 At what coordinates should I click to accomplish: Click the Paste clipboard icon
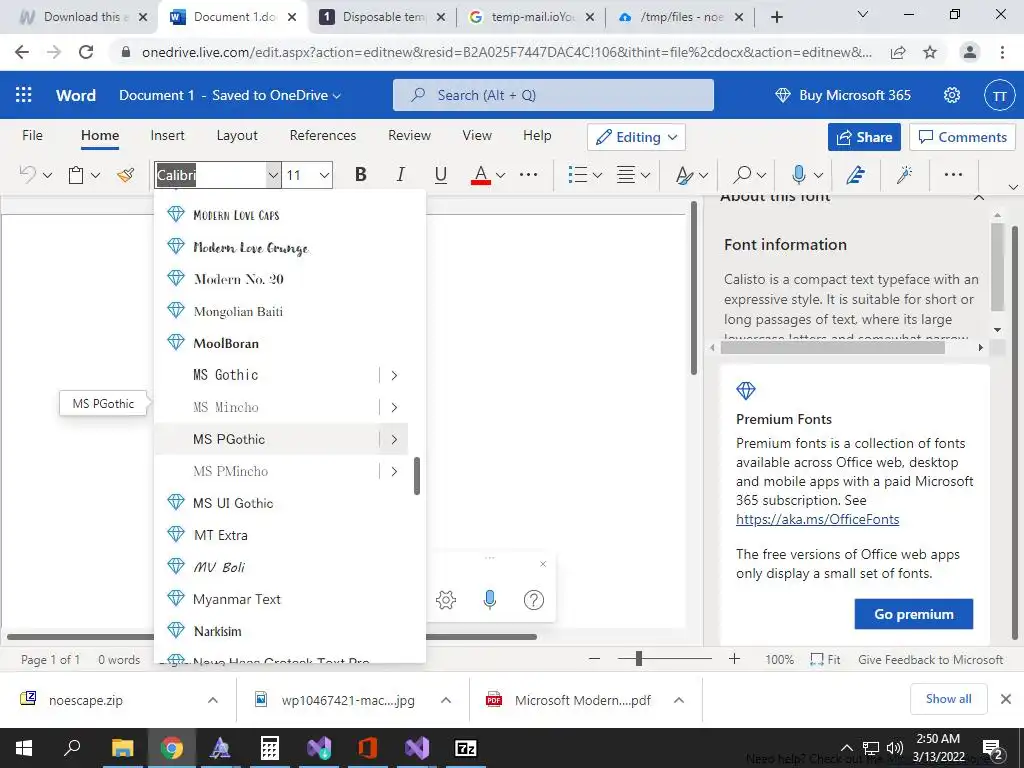pos(76,174)
